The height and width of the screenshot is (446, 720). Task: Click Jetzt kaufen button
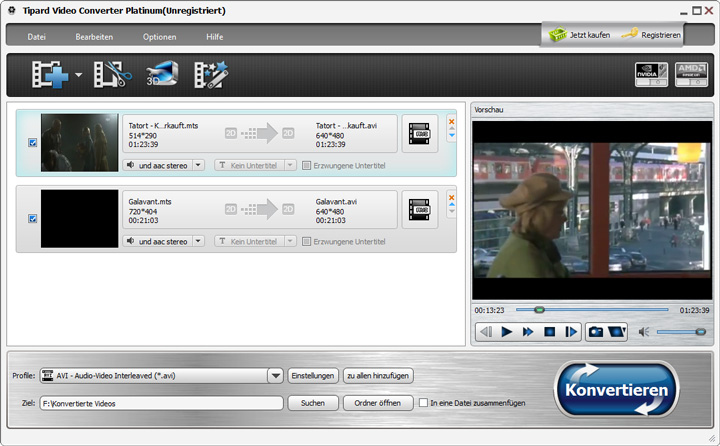click(579, 34)
